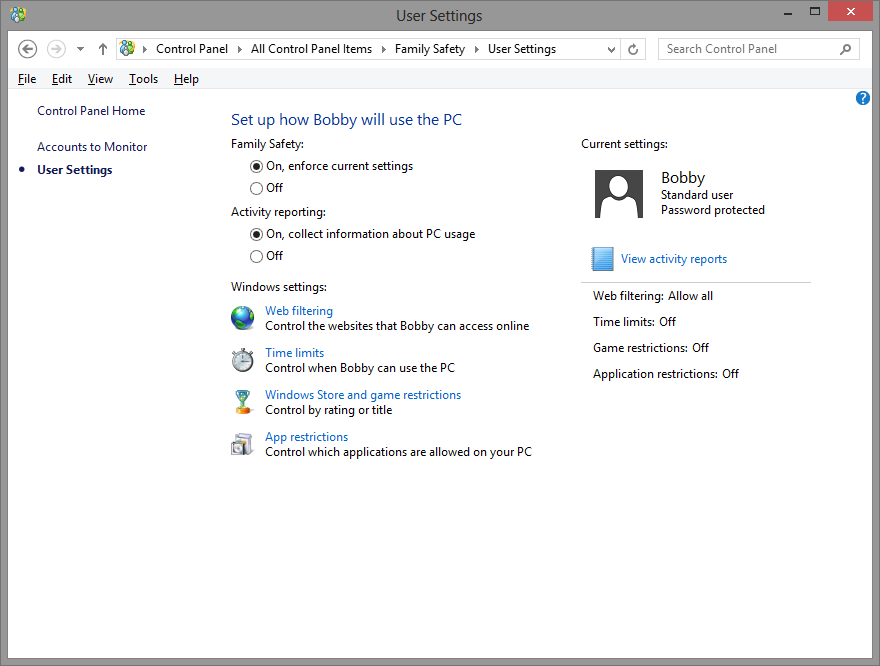Open the Time limits link
Screen dimensions: 880x666
(x=295, y=353)
